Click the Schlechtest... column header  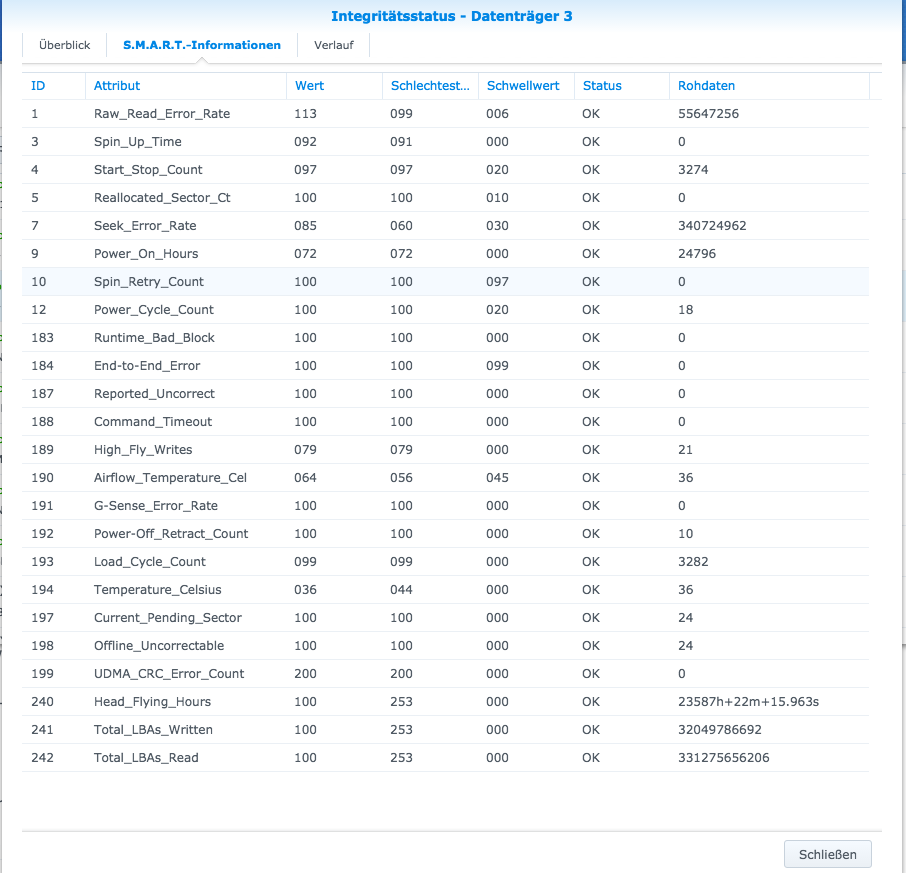430,86
